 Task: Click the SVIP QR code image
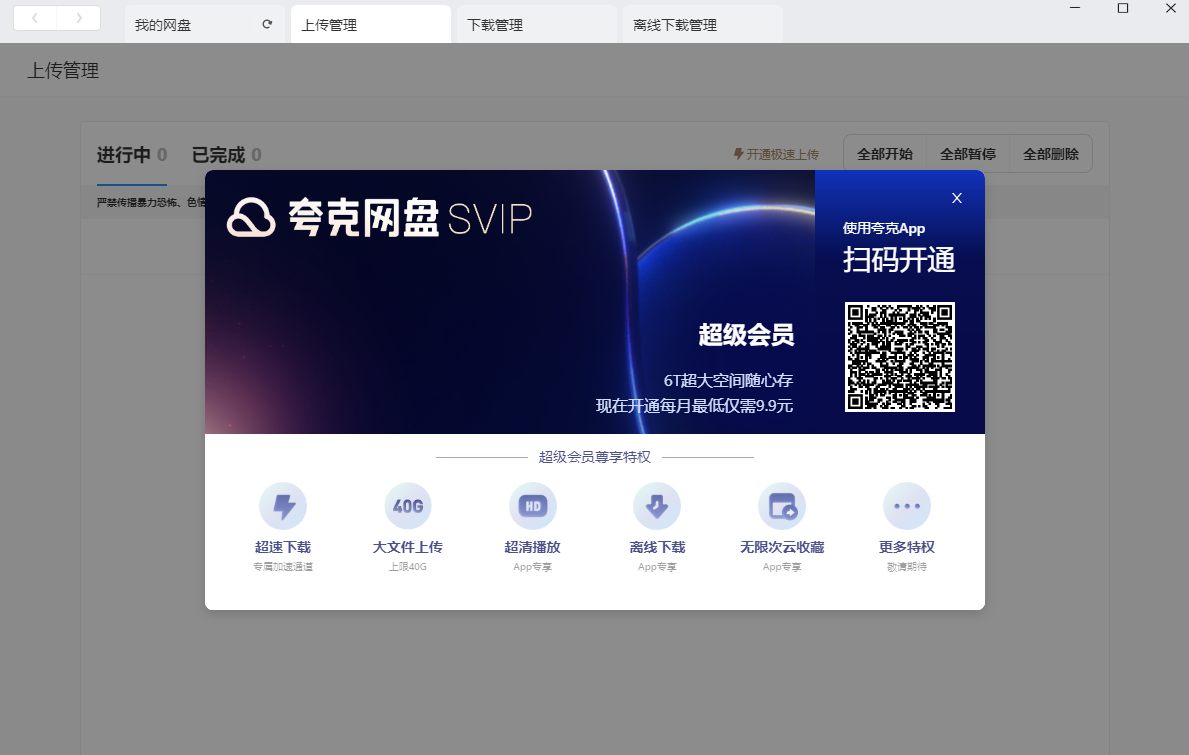pyautogui.click(x=900, y=357)
